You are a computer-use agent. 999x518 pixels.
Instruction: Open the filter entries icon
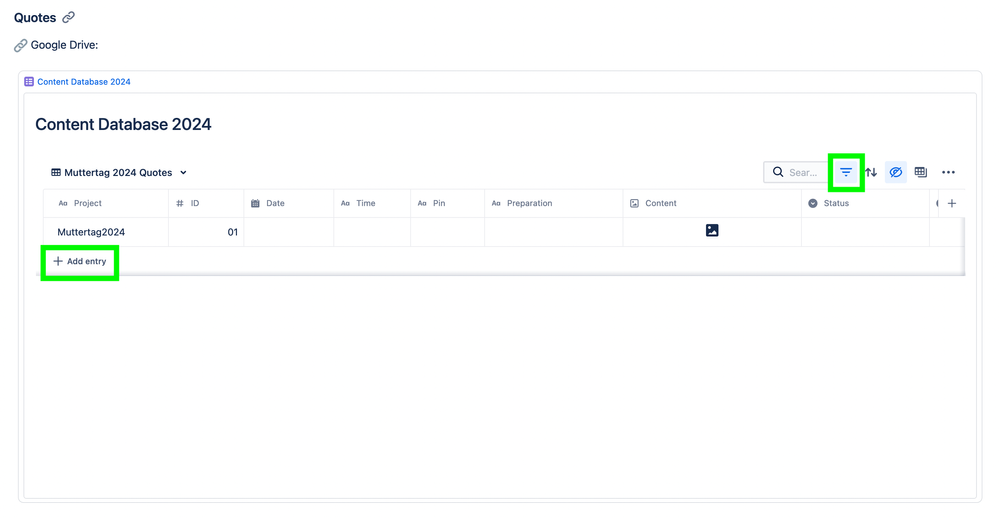pos(846,172)
